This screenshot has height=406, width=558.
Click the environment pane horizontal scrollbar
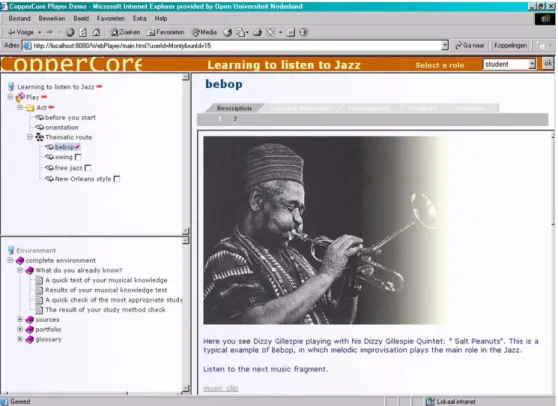click(x=93, y=393)
